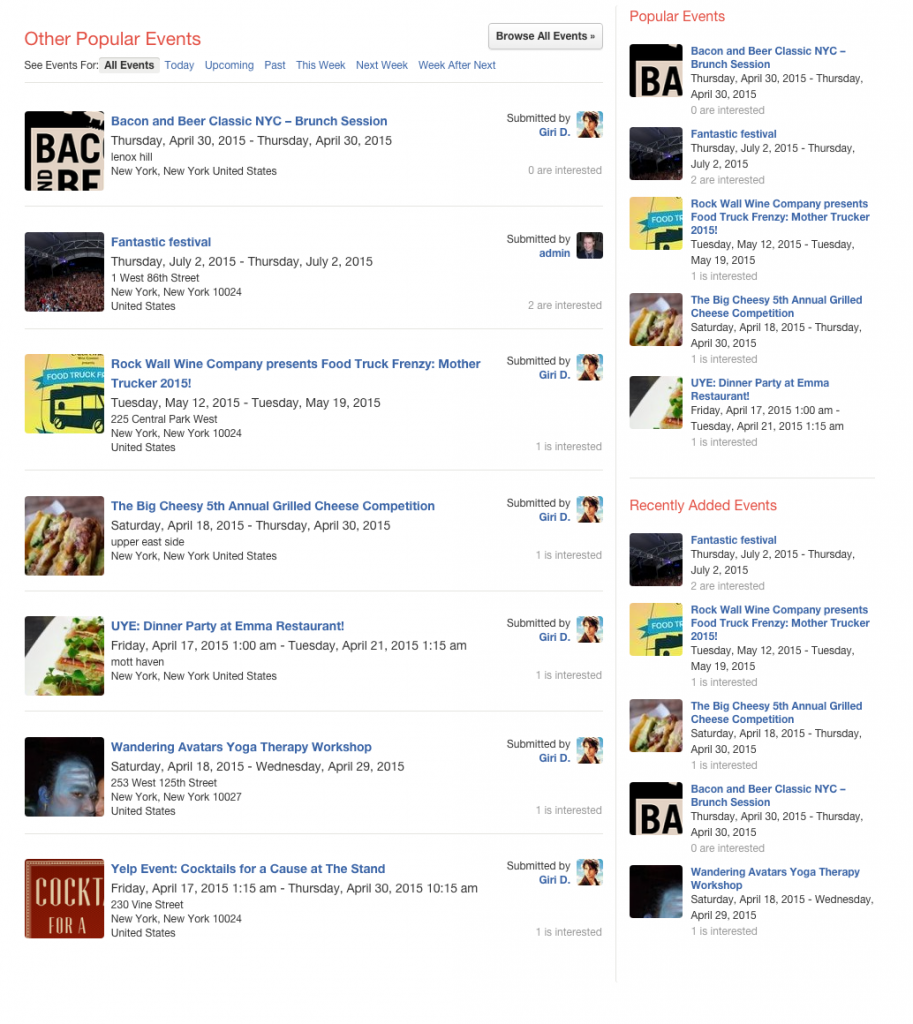Screen dimensions: 913x1024
Task: Open submitter link Giri D. on Bacon event
Action: [x=554, y=132]
